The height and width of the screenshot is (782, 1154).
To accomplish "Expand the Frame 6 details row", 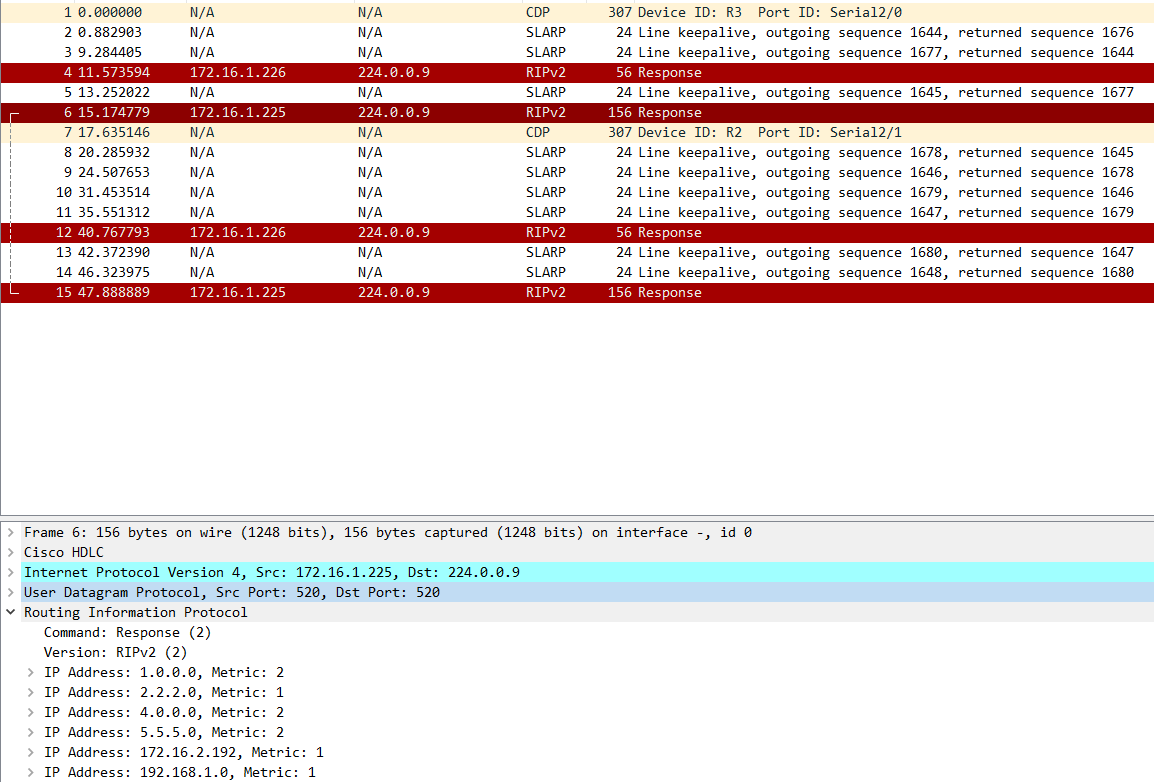I will click(x=10, y=532).
